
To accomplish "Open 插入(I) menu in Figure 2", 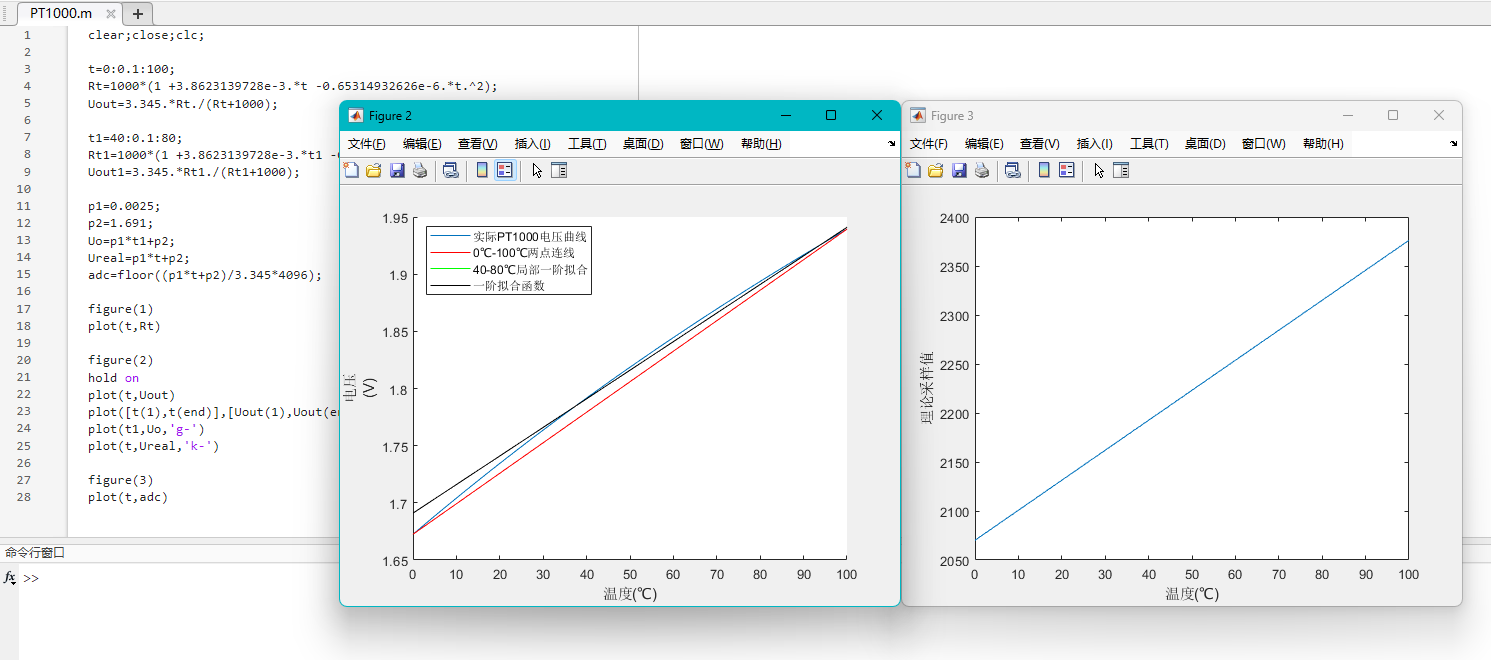I will pos(532,144).
